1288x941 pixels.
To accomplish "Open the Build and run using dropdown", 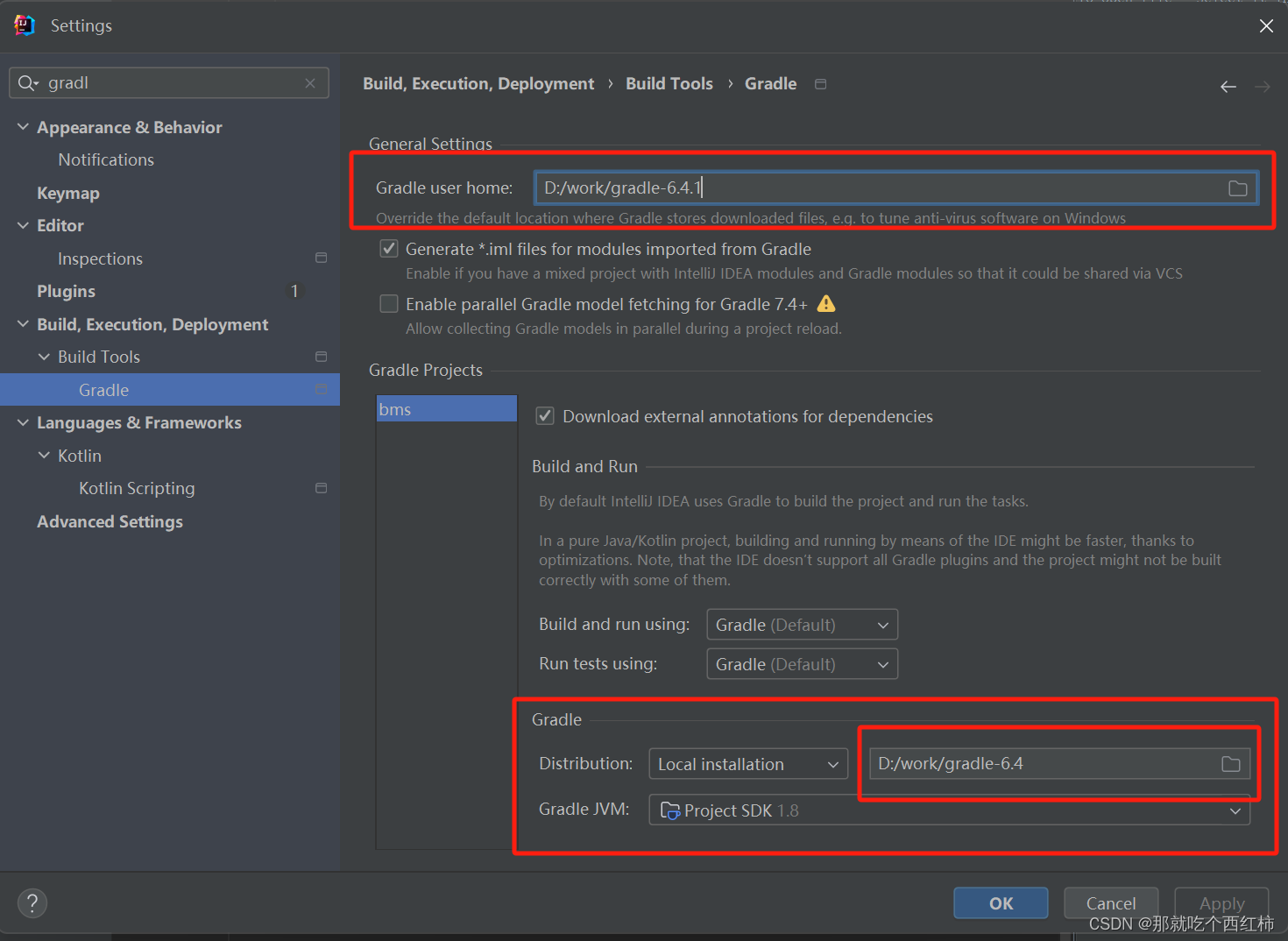I will click(801, 624).
